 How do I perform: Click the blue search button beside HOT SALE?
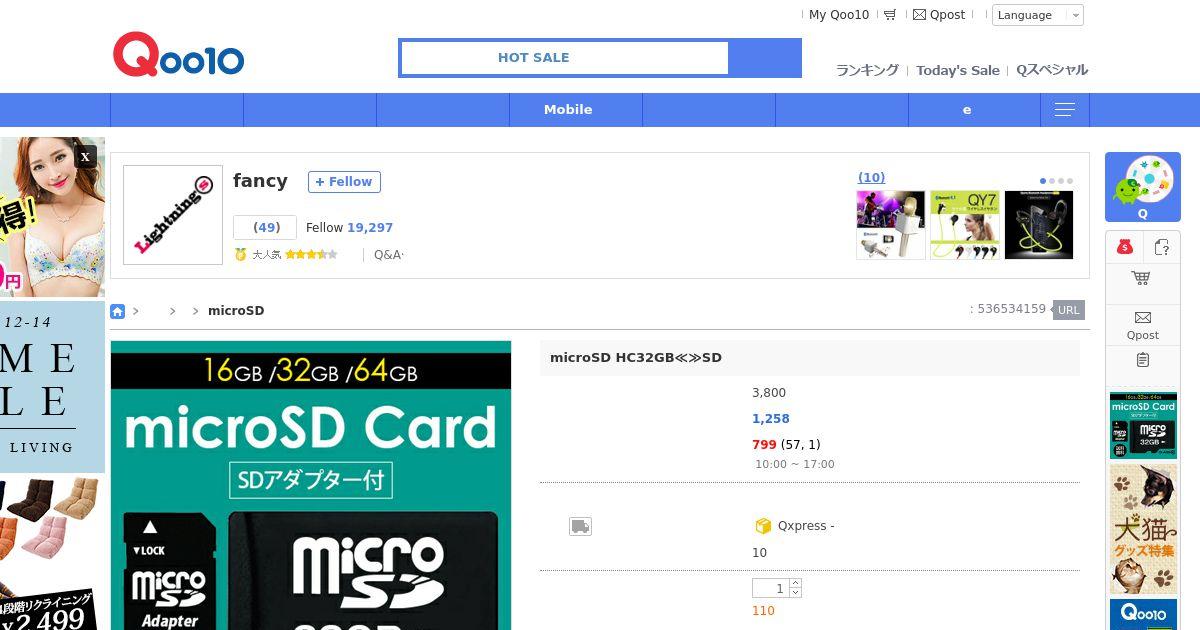765,58
